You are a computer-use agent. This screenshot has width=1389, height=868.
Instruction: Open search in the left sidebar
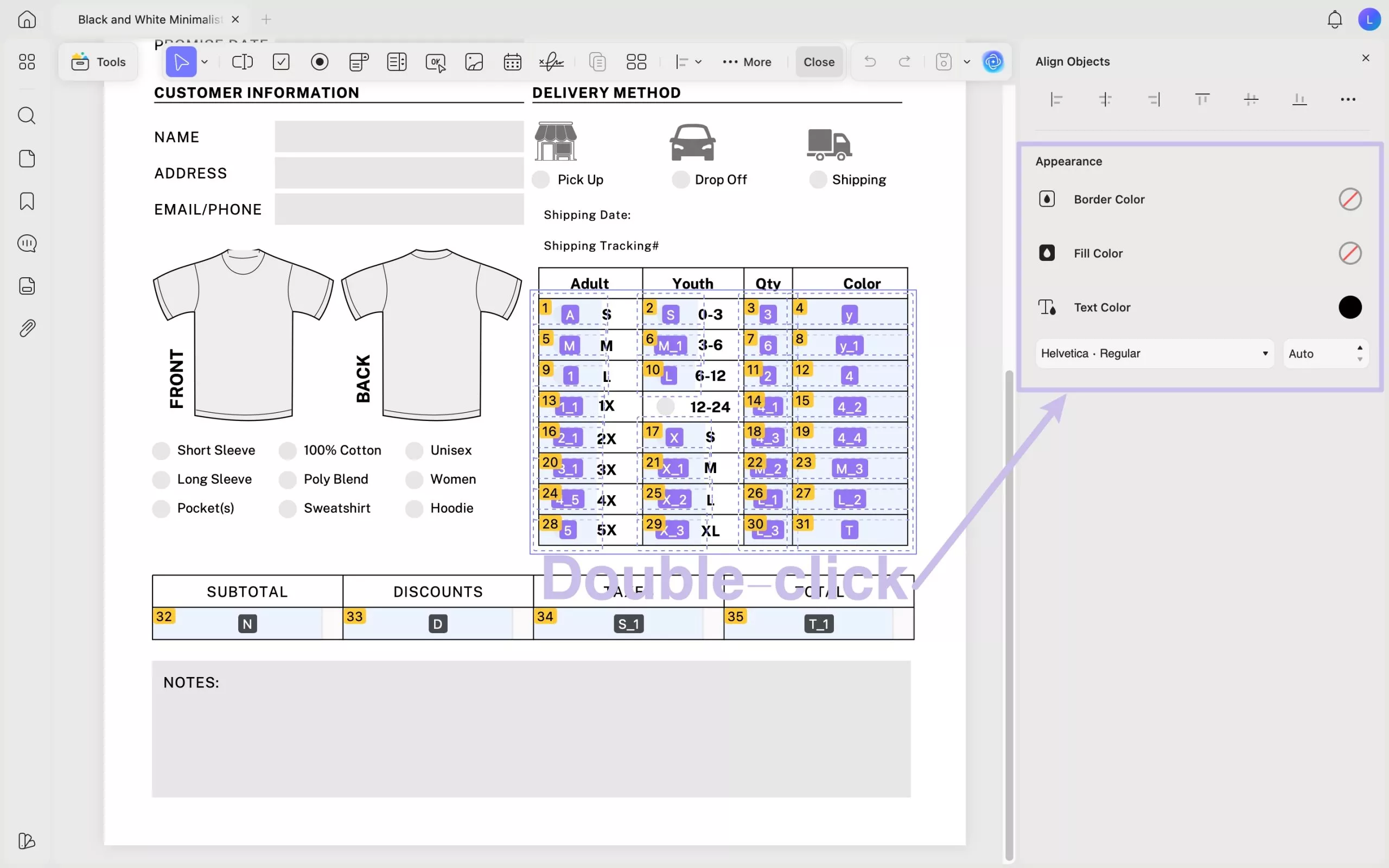(x=27, y=116)
